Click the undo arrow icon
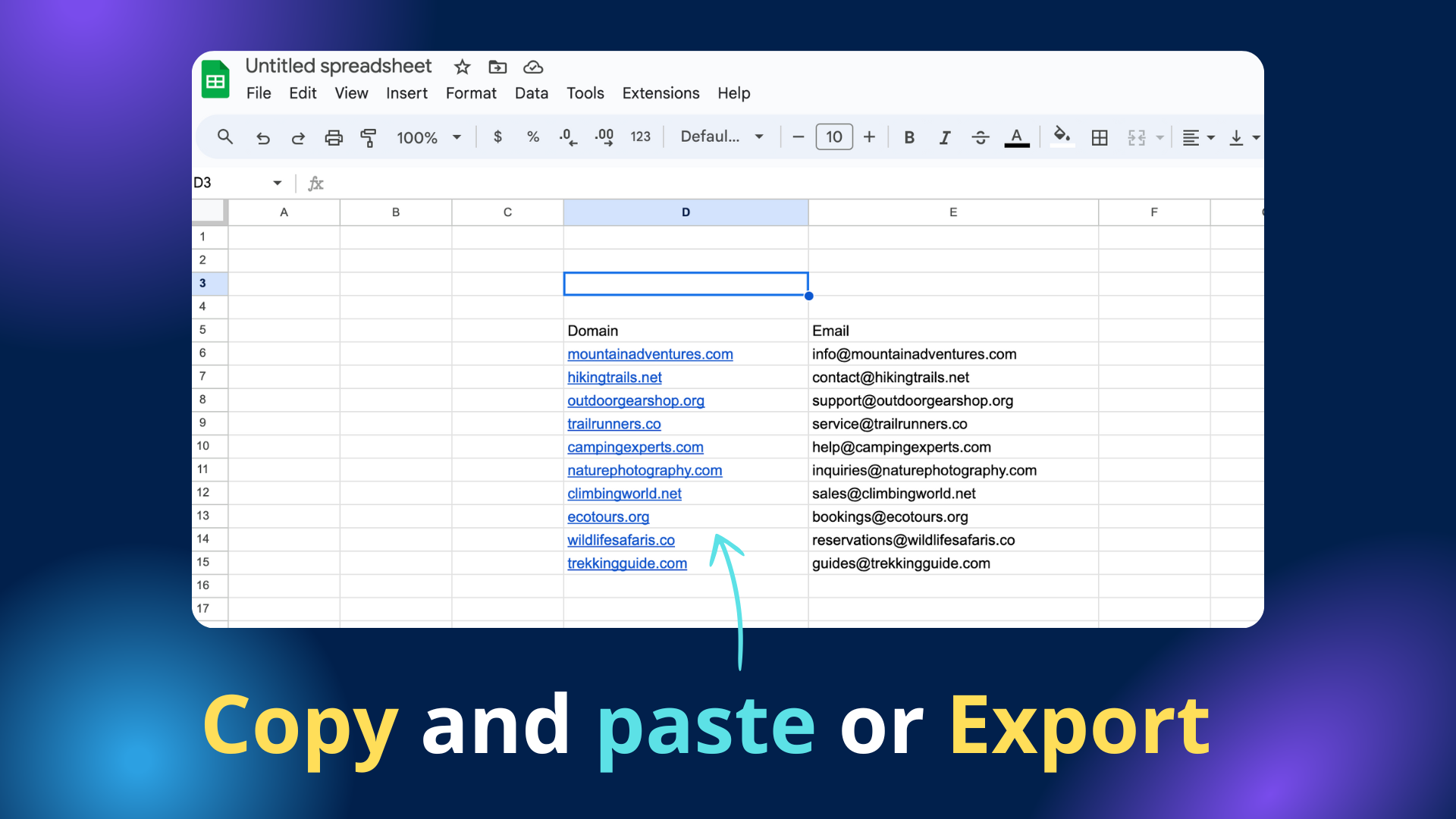 pos(262,138)
